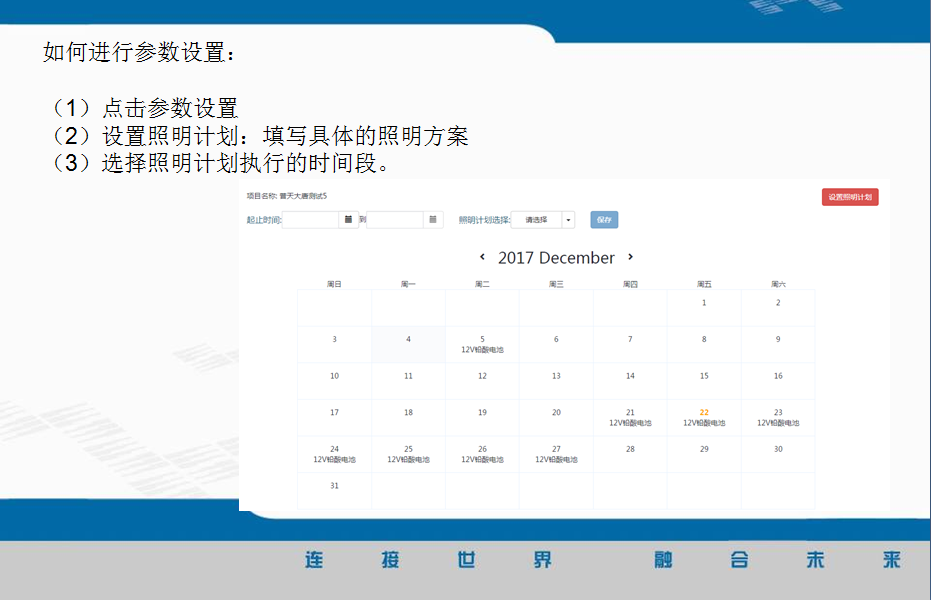Screen dimensions: 931x600
Task: Focus the 起止时间 start date field
Action: (x=310, y=220)
